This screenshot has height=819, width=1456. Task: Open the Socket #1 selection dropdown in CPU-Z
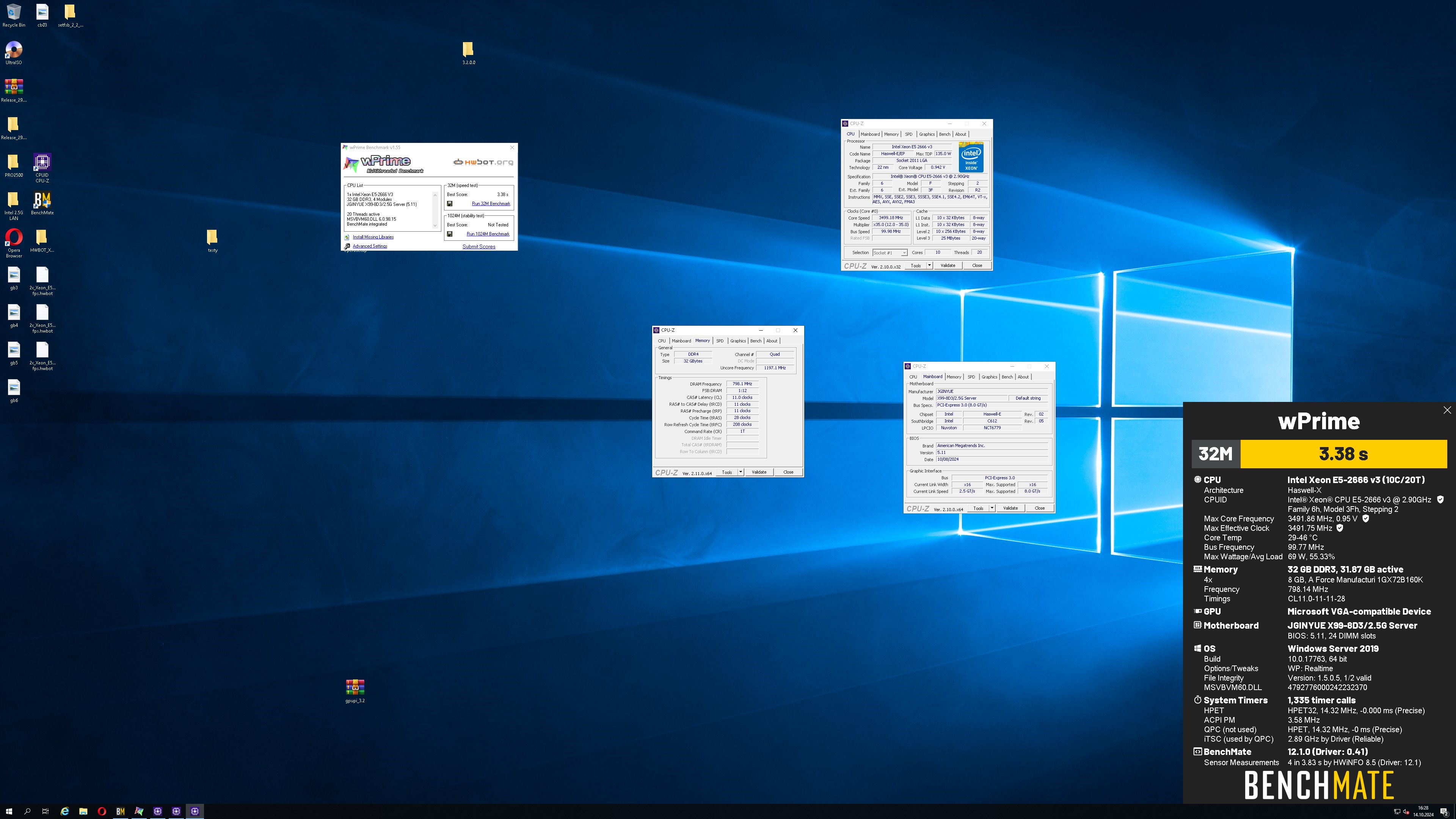890,253
